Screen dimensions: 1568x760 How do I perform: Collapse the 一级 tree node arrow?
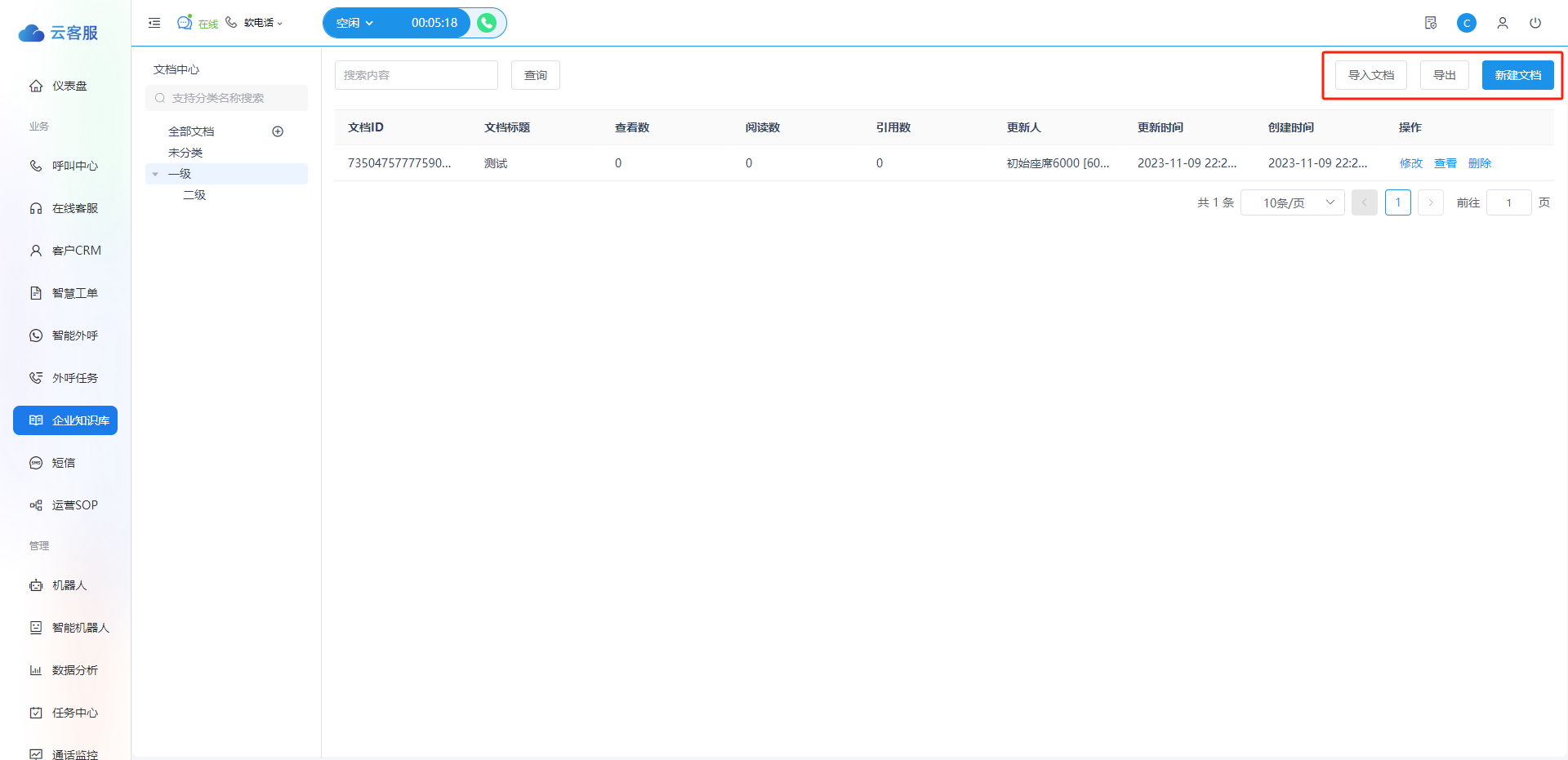[x=155, y=174]
